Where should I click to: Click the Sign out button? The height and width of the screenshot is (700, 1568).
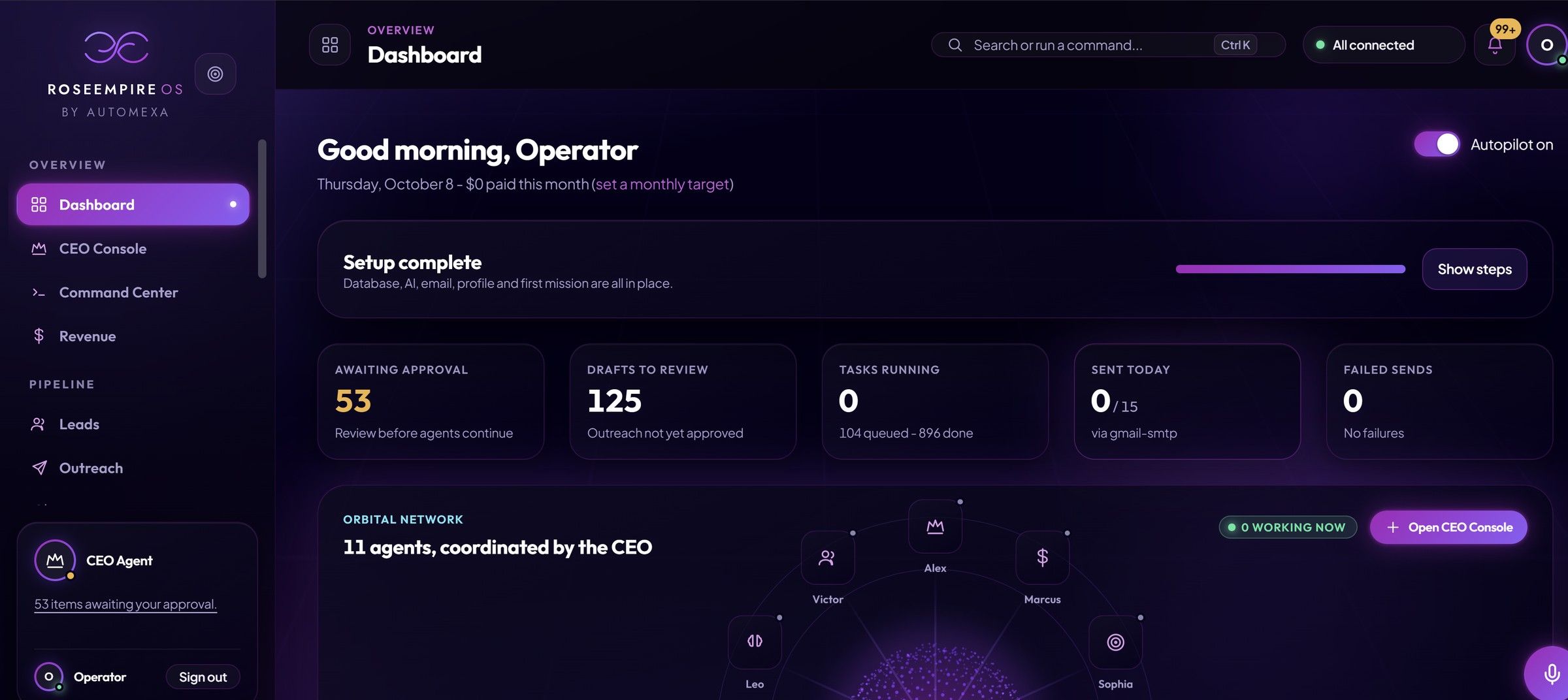click(x=203, y=676)
